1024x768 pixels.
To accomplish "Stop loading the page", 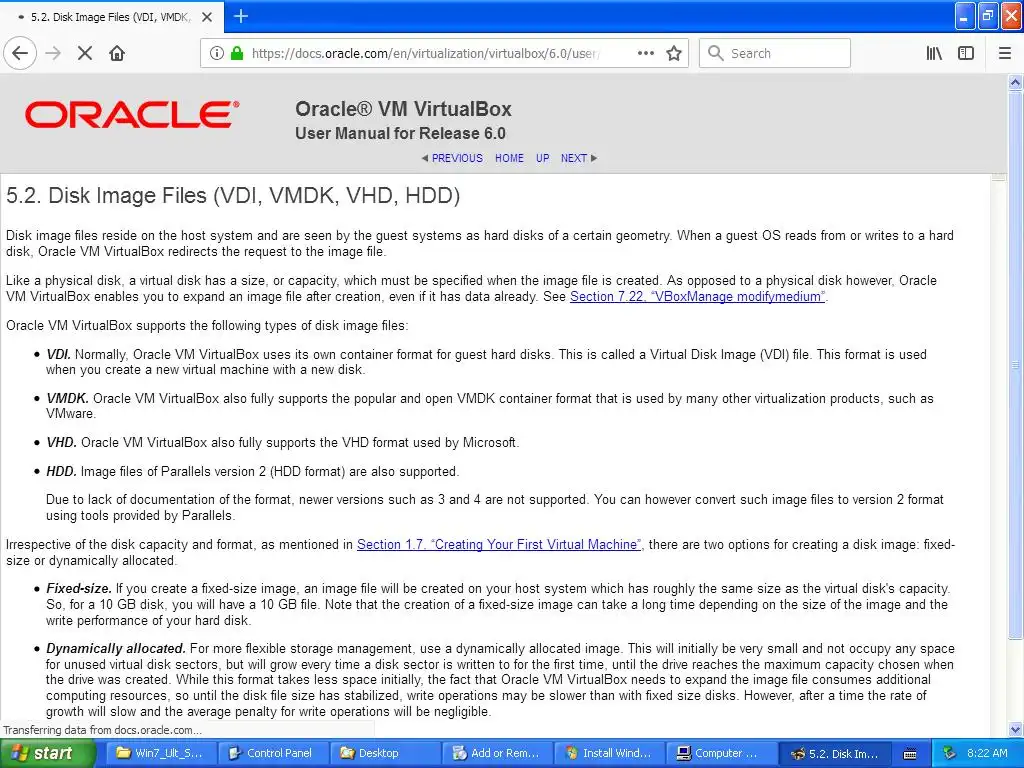I will [x=85, y=54].
